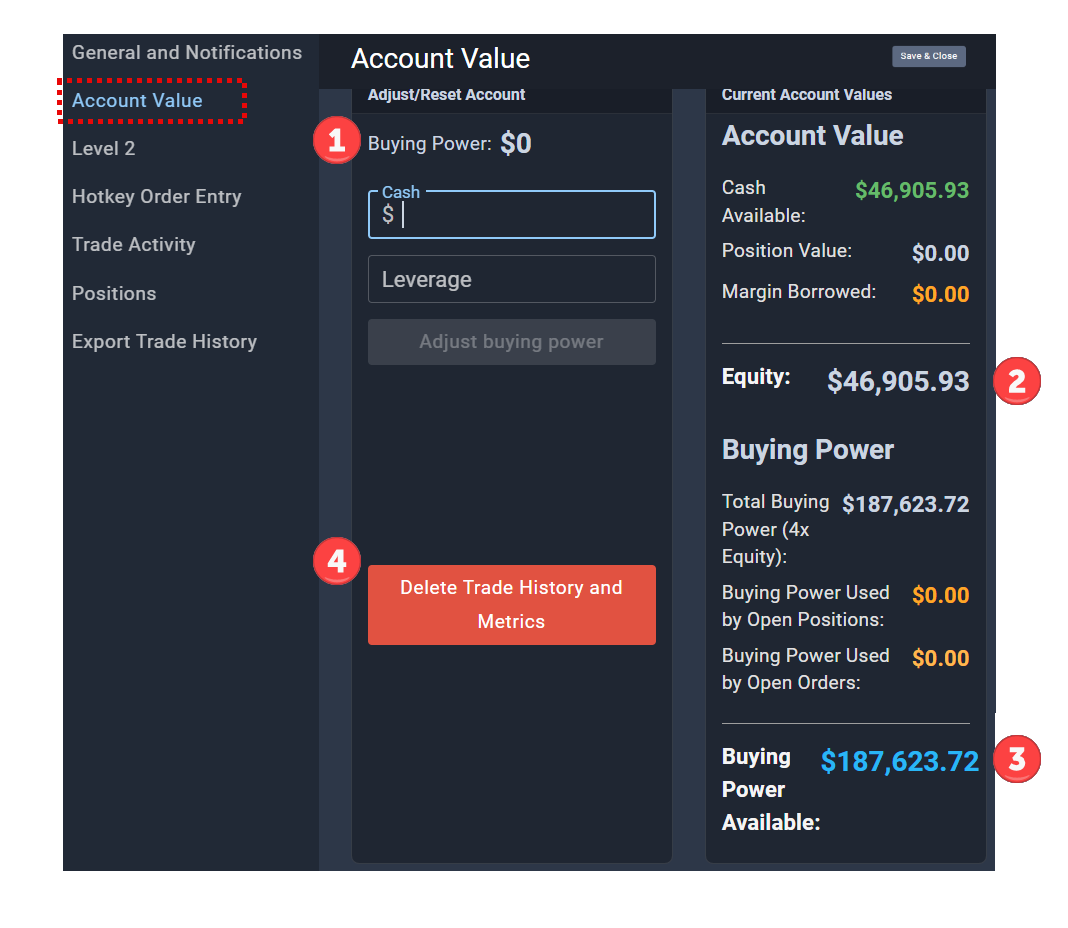Open Trade Activity settings
1068x928 pixels.
[x=134, y=245]
